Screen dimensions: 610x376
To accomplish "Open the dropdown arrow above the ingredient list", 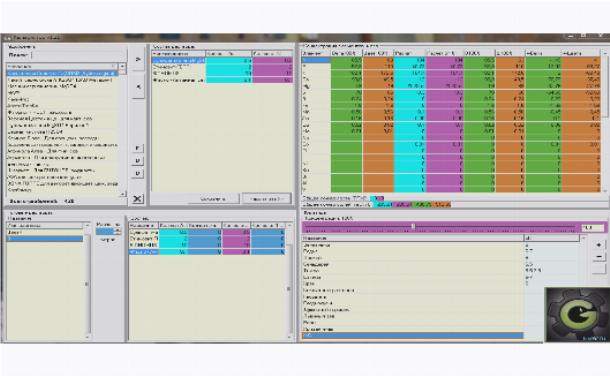I will pos(122,66).
